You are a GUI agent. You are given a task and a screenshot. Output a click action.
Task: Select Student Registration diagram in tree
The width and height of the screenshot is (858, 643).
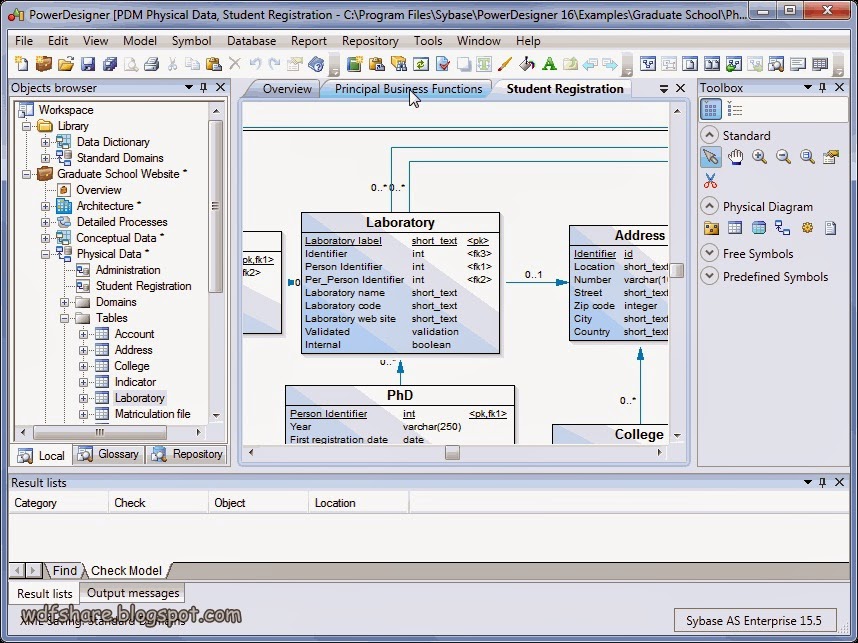point(143,286)
